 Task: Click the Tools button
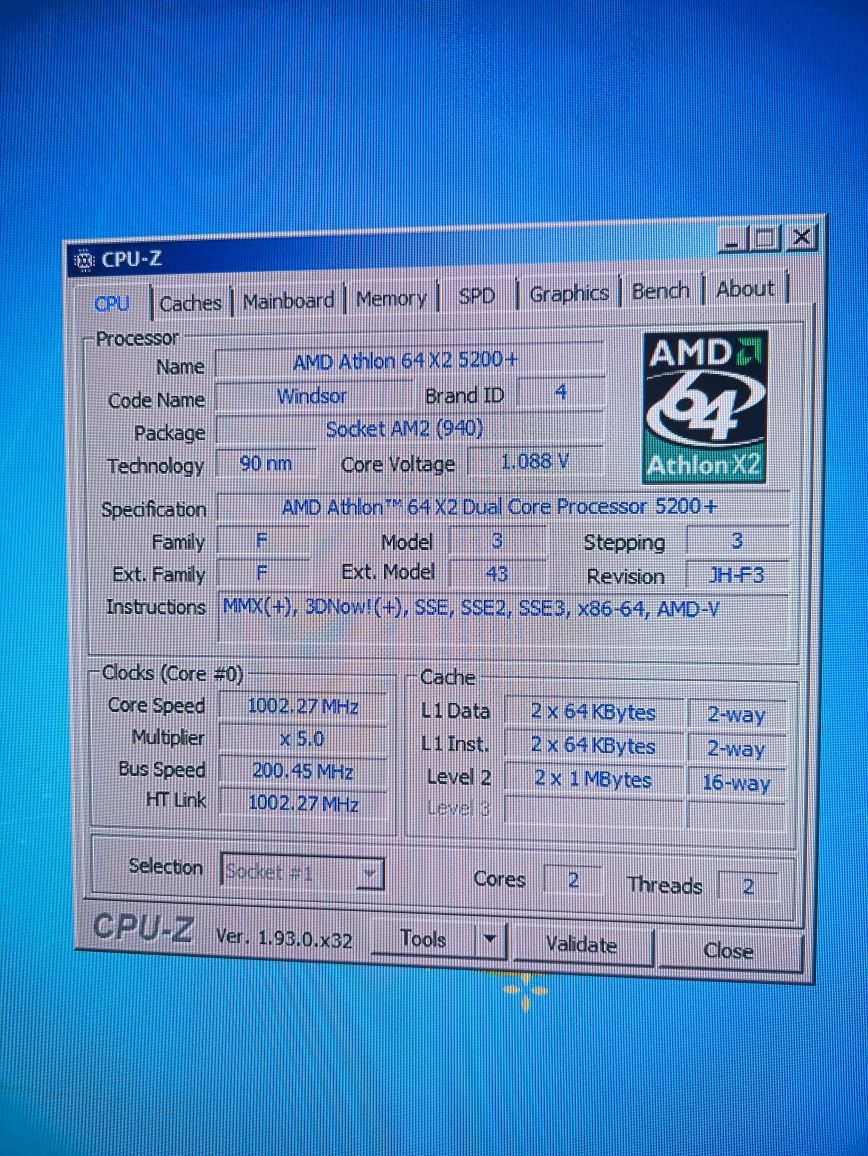[423, 939]
